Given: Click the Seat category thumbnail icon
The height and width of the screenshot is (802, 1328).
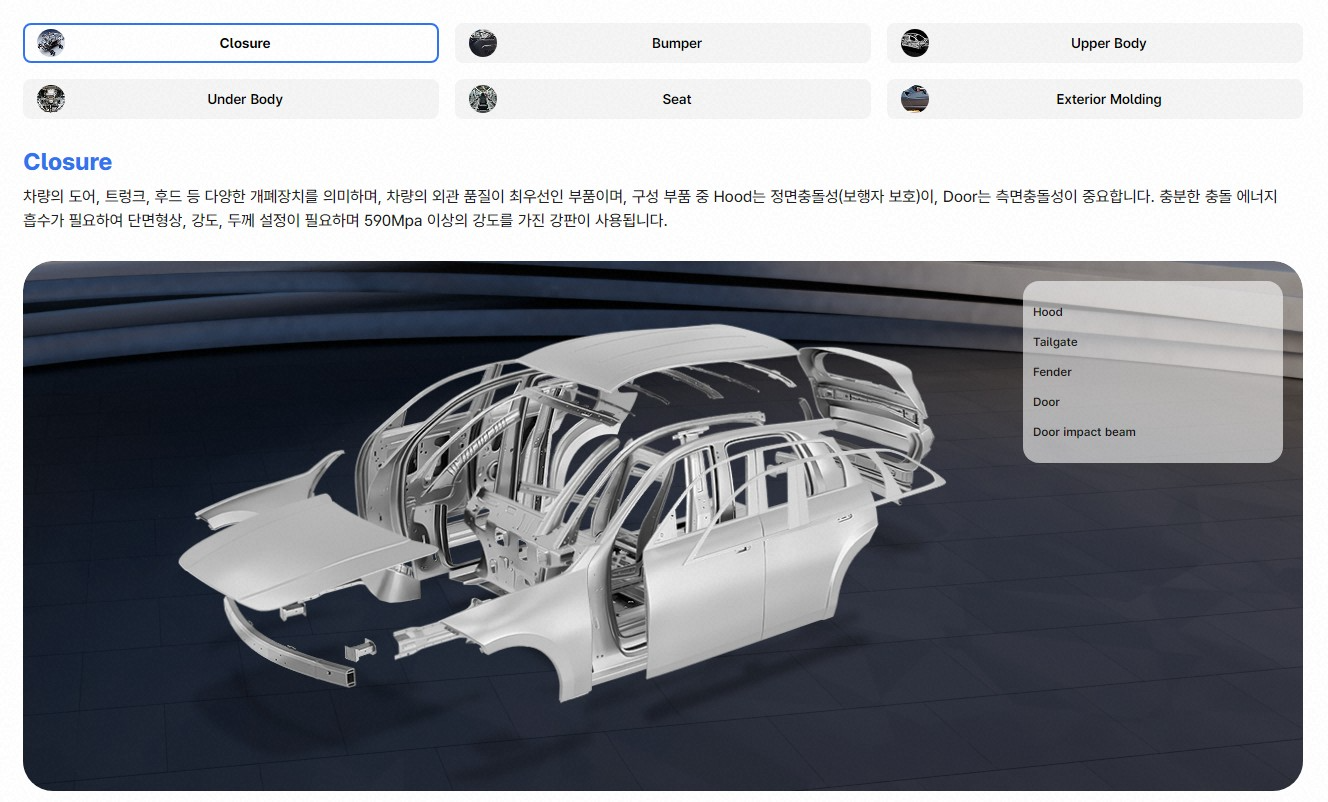Looking at the screenshot, I should tap(482, 99).
